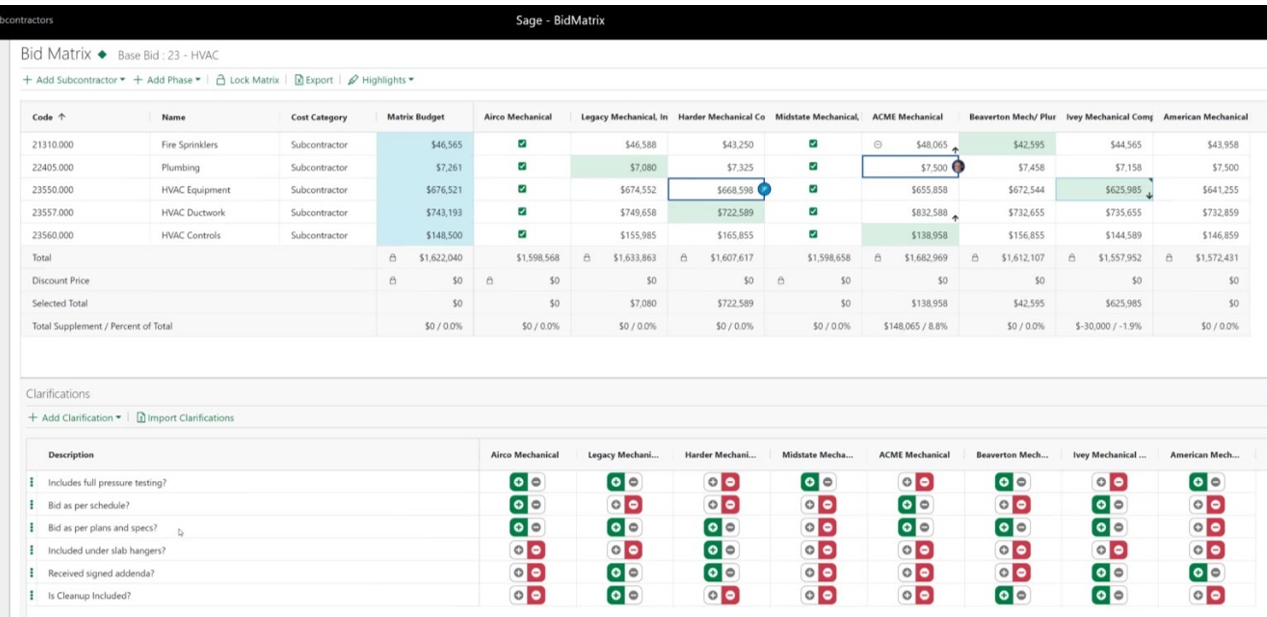Click the green diamond icon beside Bid Matrix title
Image resolution: width=1267 pixels, height=617 pixels.
pos(102,55)
